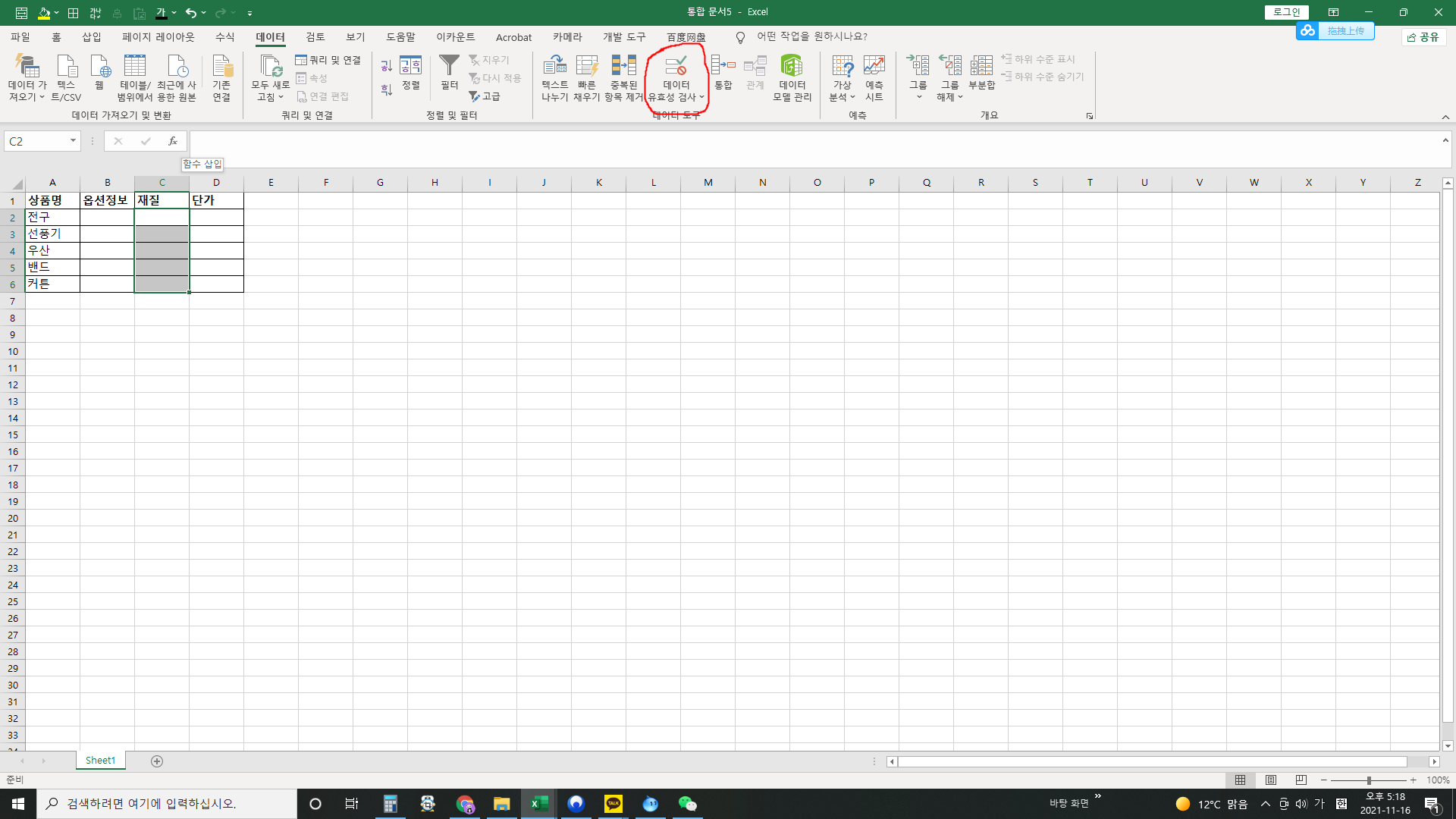Expand the Name Box dropdown arrow
Image resolution: width=1456 pixels, height=819 pixels.
[x=73, y=141]
